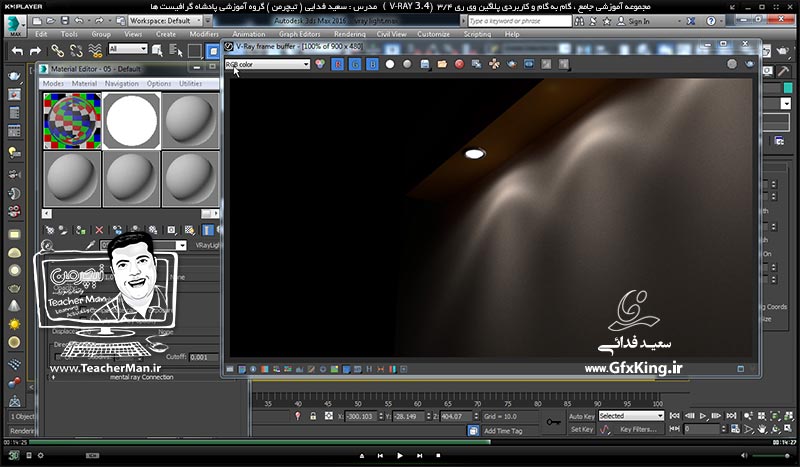Click Add Time Tag
This screenshot has height=467, width=800.
503,431
